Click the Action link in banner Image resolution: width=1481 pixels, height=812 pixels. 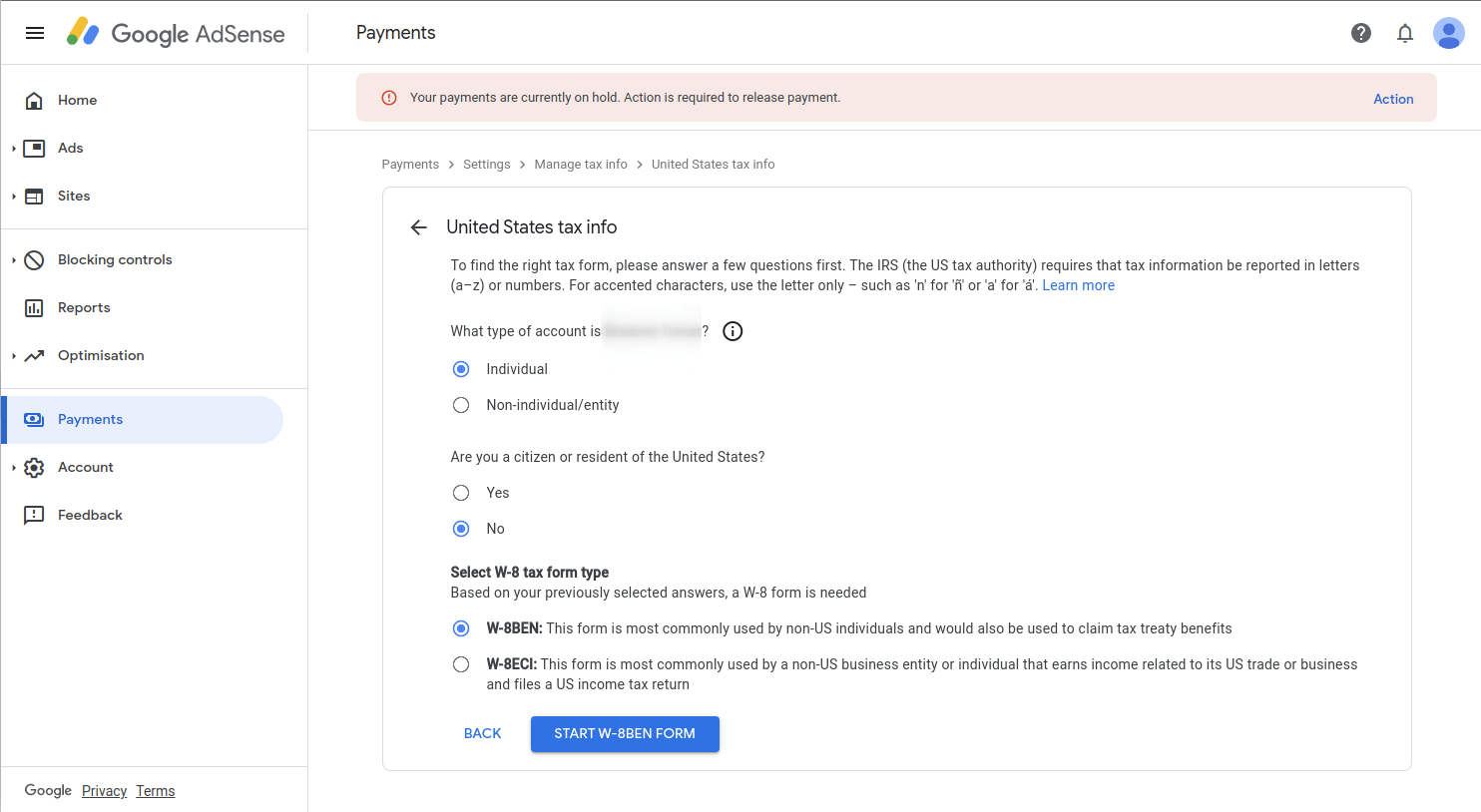[1393, 99]
